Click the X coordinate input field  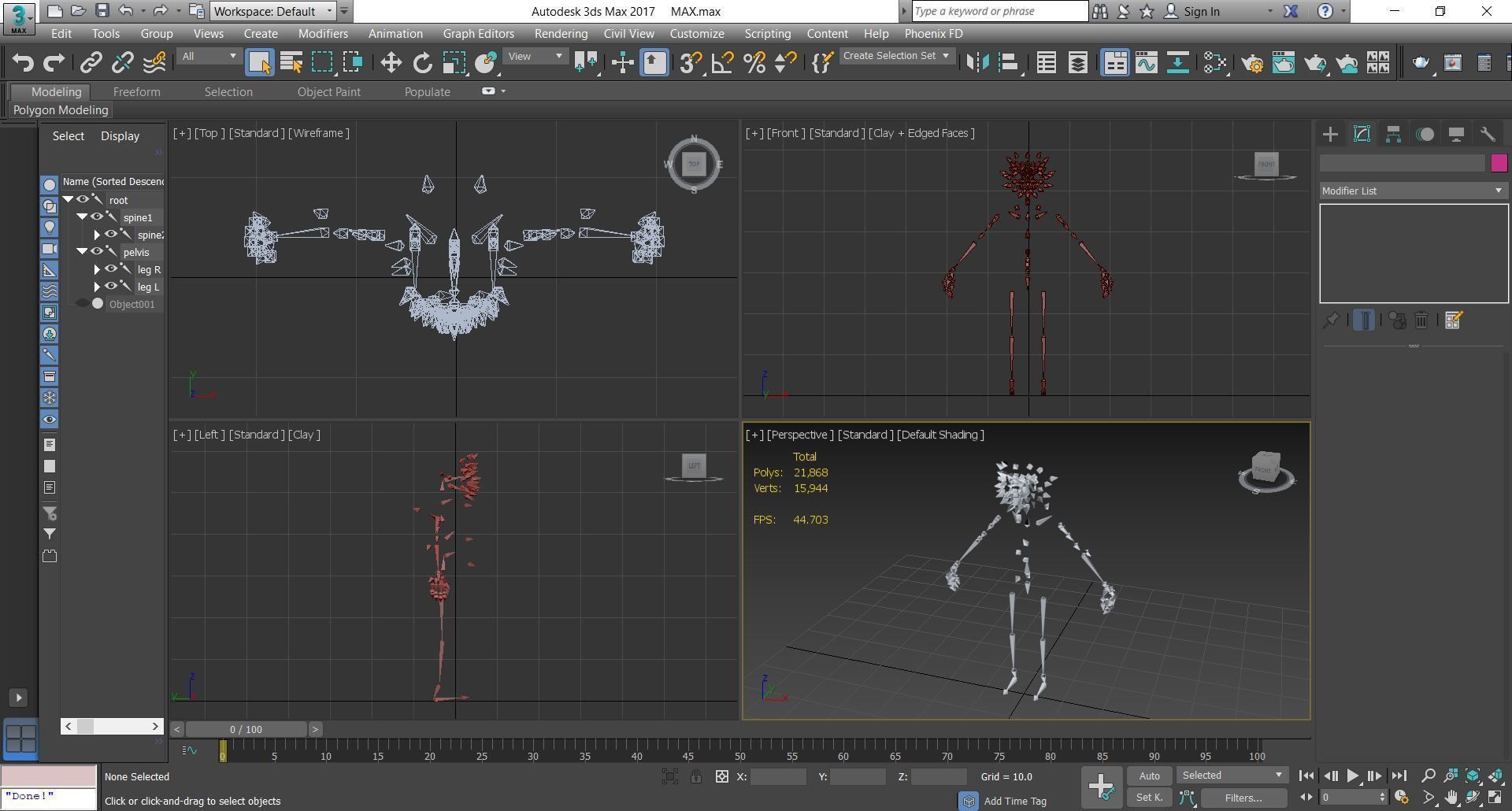point(778,776)
